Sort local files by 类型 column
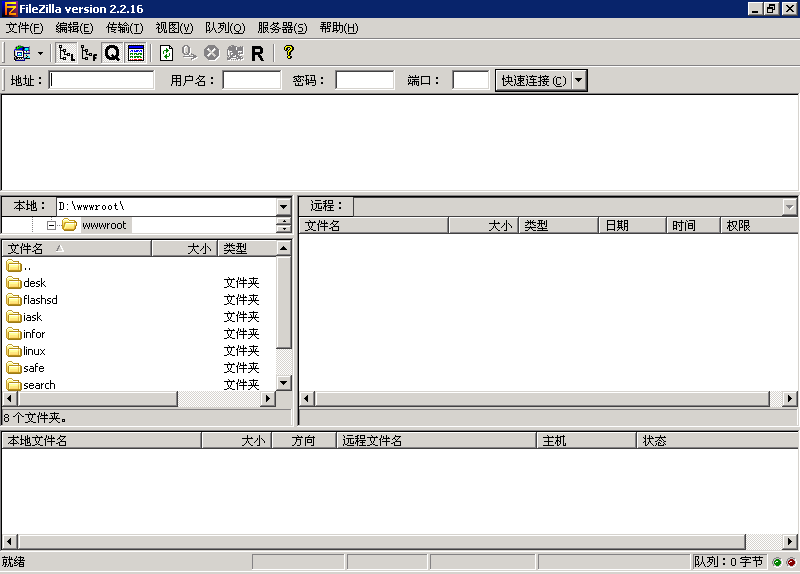The height and width of the screenshot is (574, 800). [247, 248]
